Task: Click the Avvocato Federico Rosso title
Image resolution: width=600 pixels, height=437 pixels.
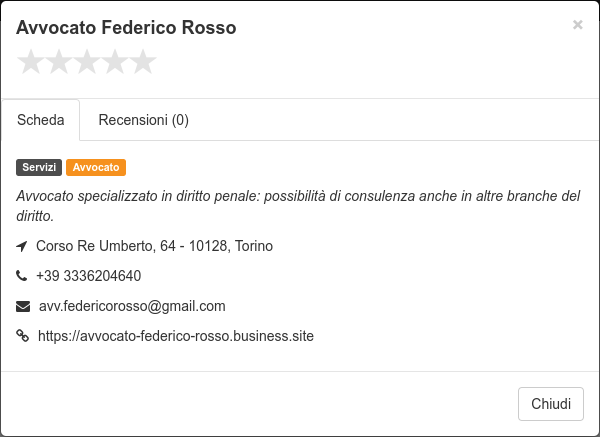Action: pos(126,28)
